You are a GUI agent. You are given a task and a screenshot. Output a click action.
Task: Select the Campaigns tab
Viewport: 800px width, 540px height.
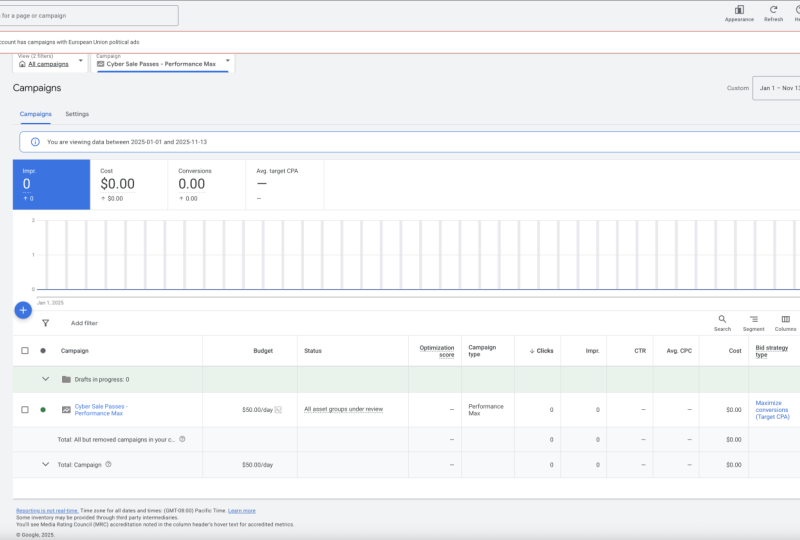35,114
